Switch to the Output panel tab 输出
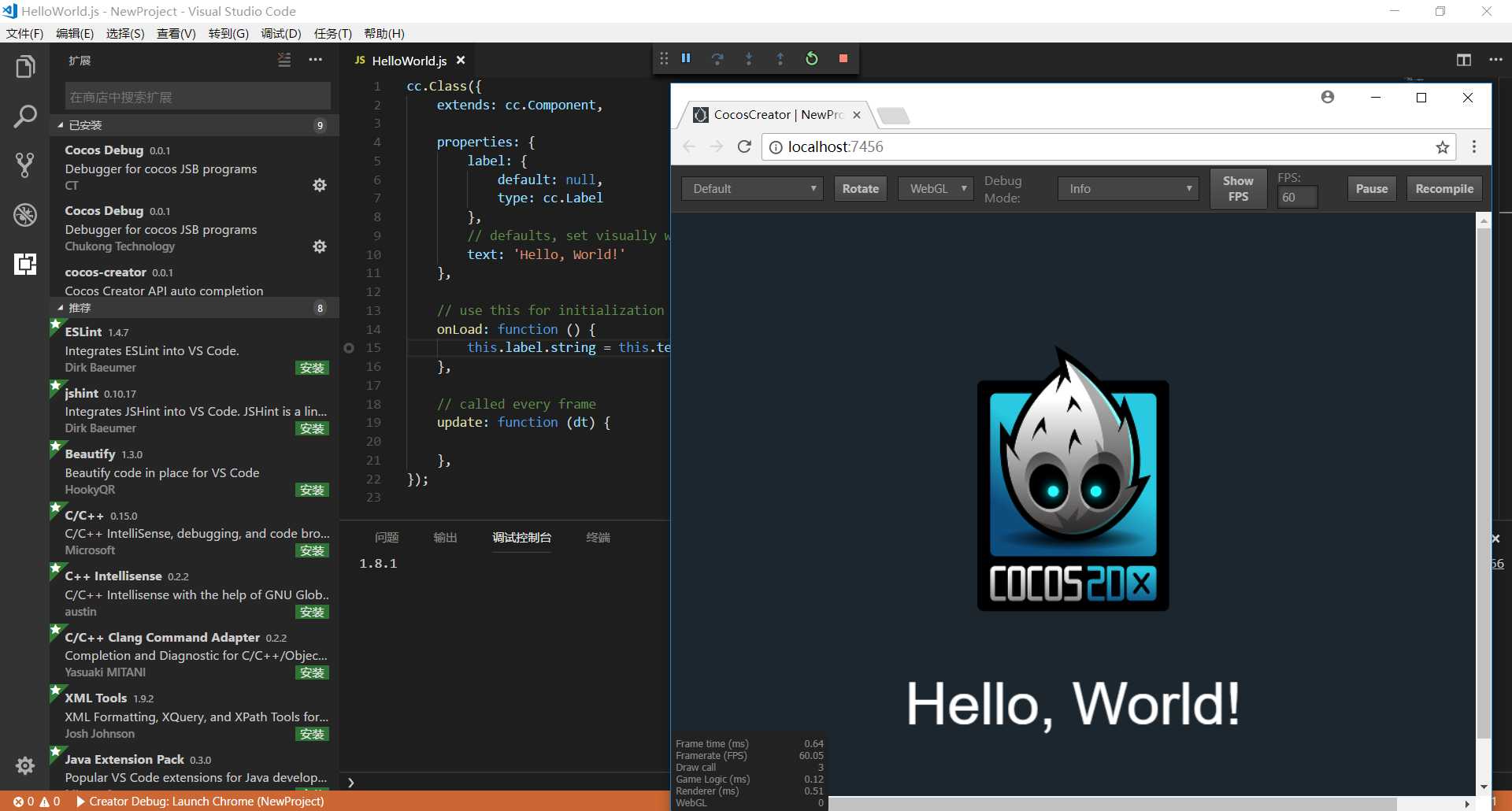The image size is (1512, 811). coord(445,538)
